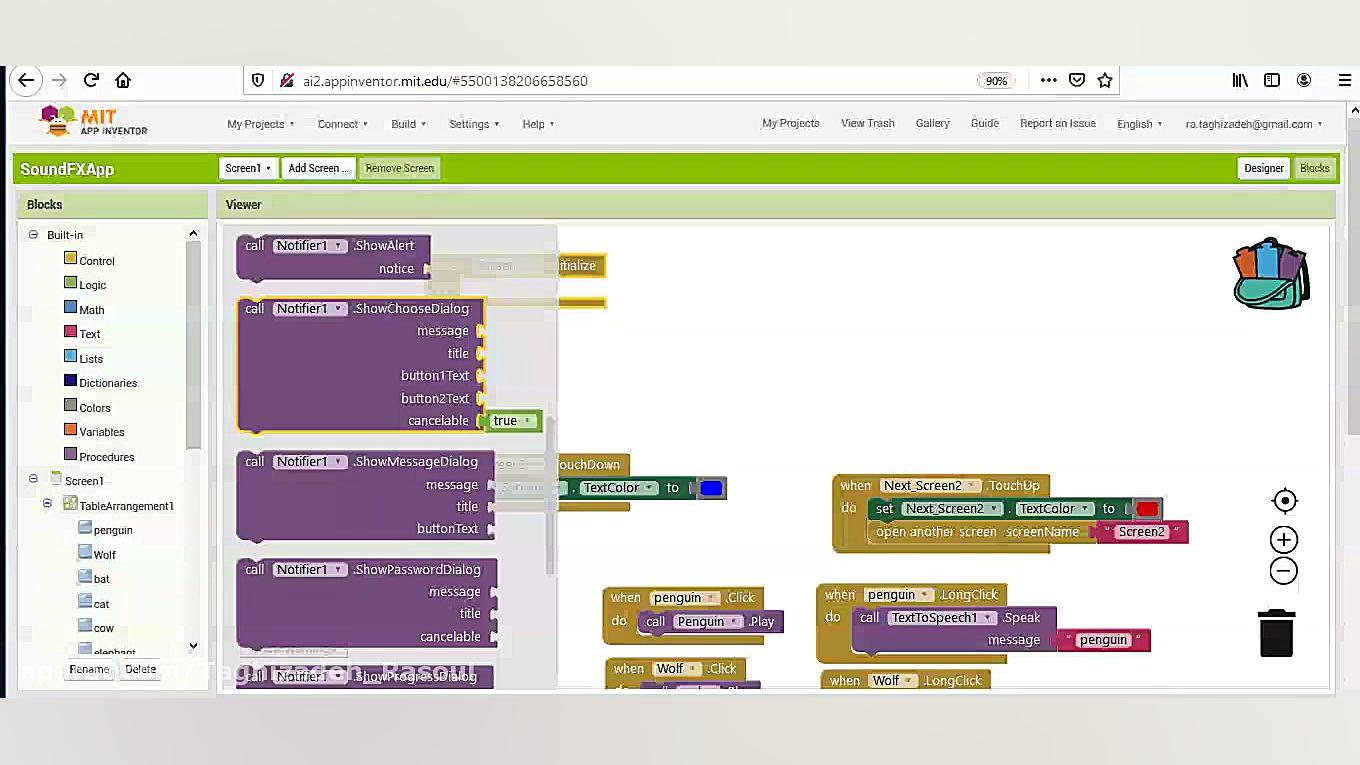Open the Report an Issue link
Screen dimensions: 1360x765
(x=1058, y=123)
